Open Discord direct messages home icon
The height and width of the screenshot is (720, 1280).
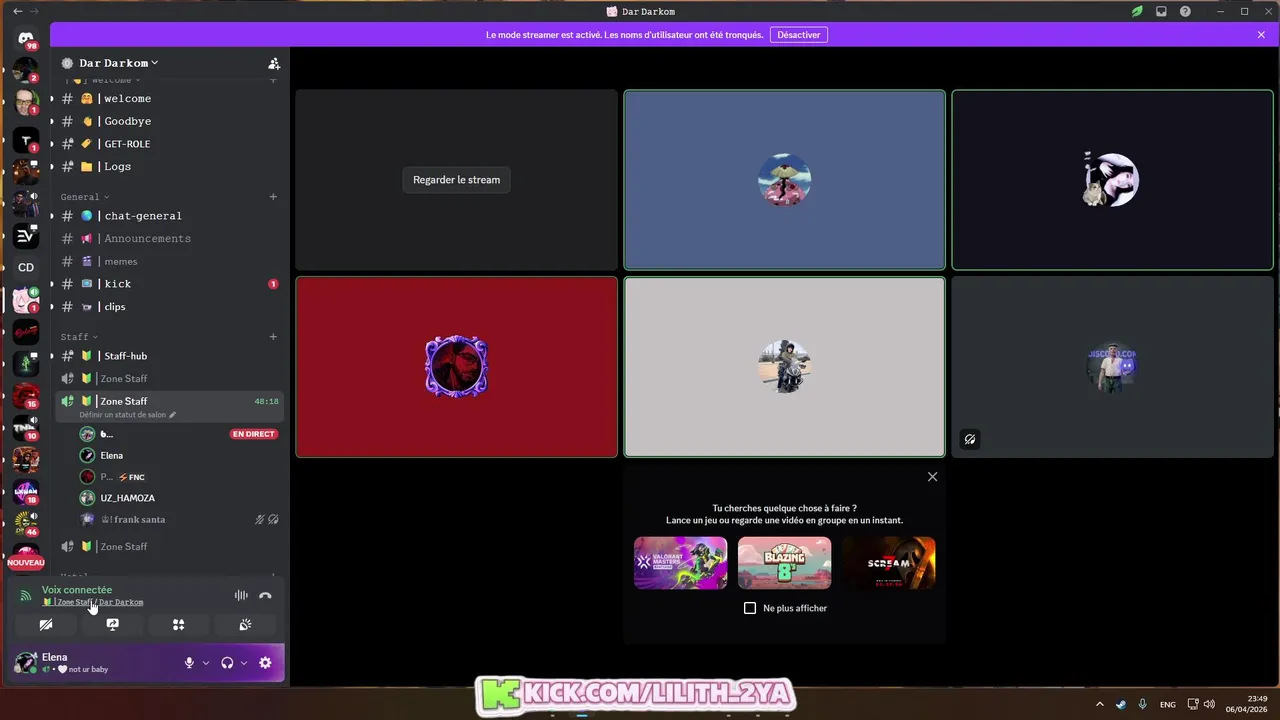(x=26, y=38)
